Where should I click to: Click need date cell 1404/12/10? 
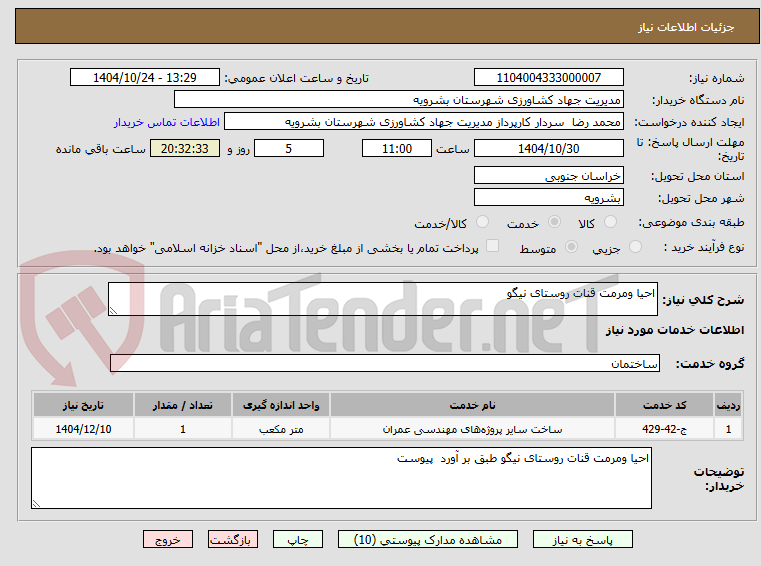click(83, 429)
